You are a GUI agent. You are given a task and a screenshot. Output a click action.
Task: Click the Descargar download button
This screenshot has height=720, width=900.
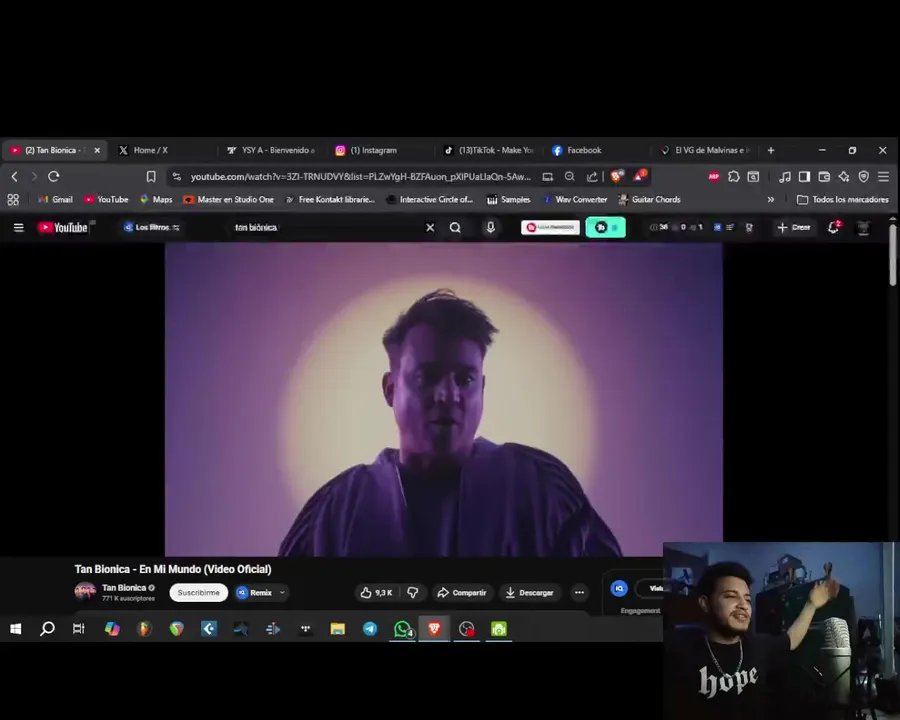point(529,593)
